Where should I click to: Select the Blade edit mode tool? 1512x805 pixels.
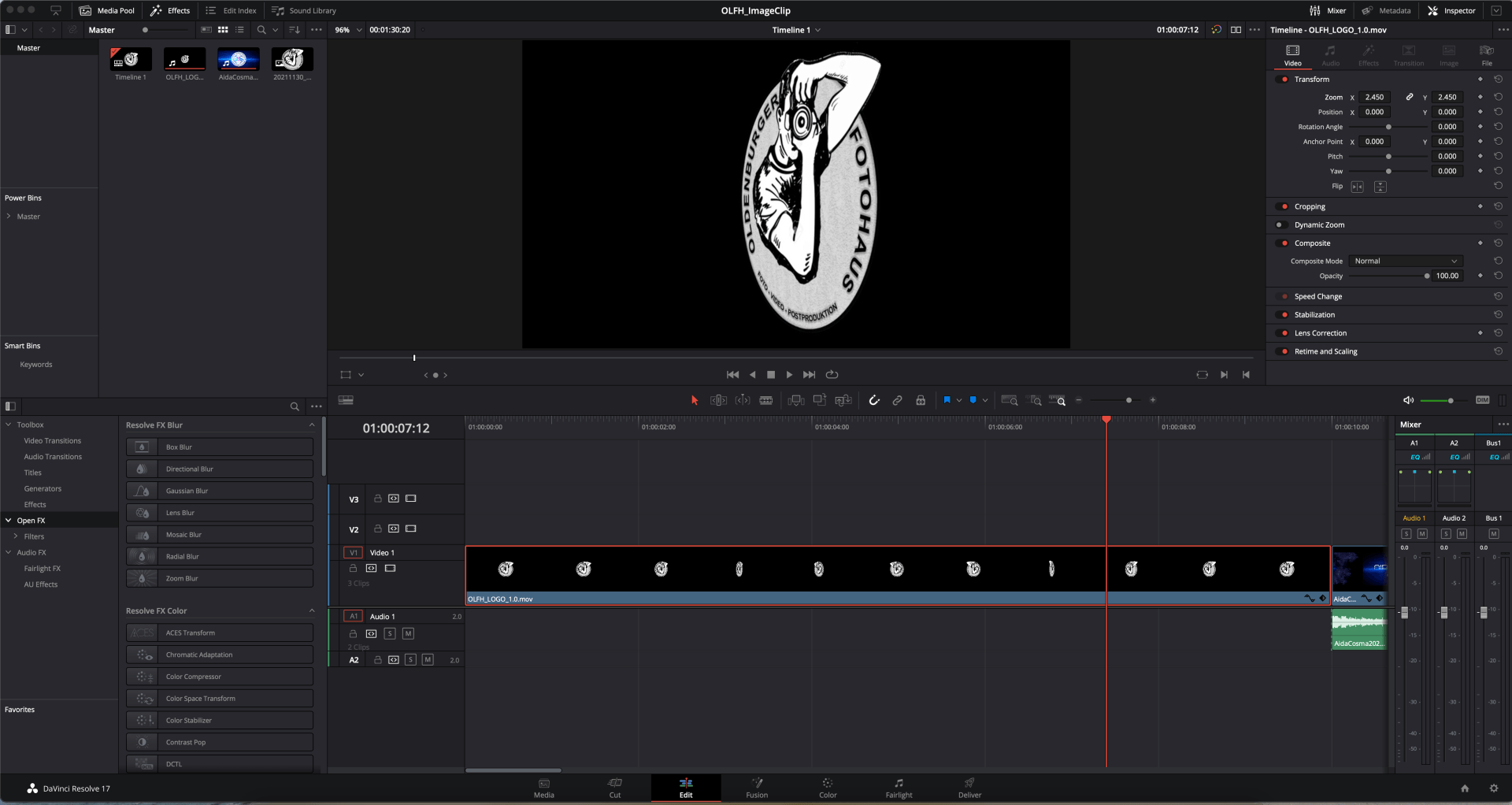[x=765, y=400]
